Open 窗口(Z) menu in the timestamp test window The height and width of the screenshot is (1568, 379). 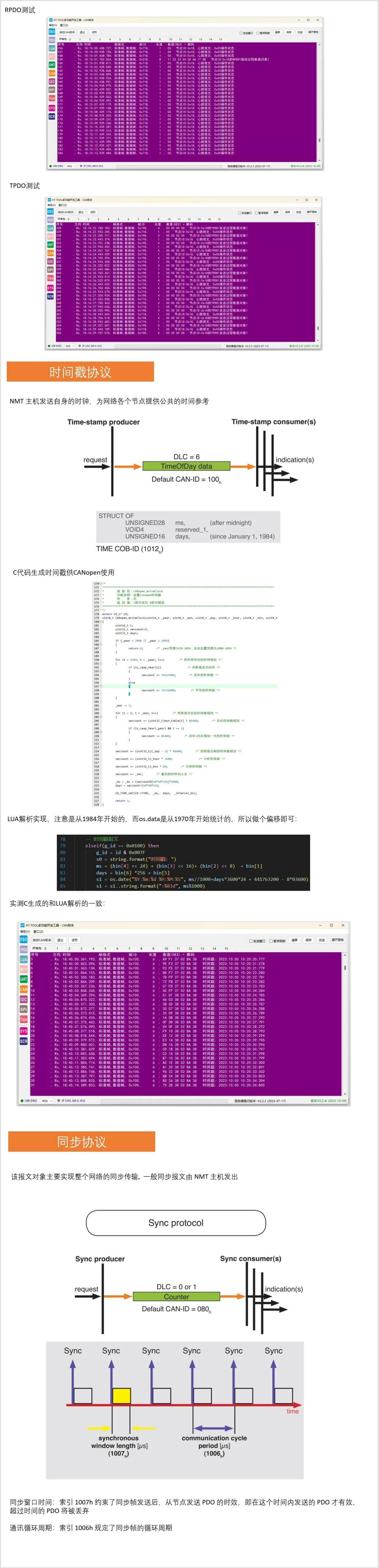click(38, 931)
